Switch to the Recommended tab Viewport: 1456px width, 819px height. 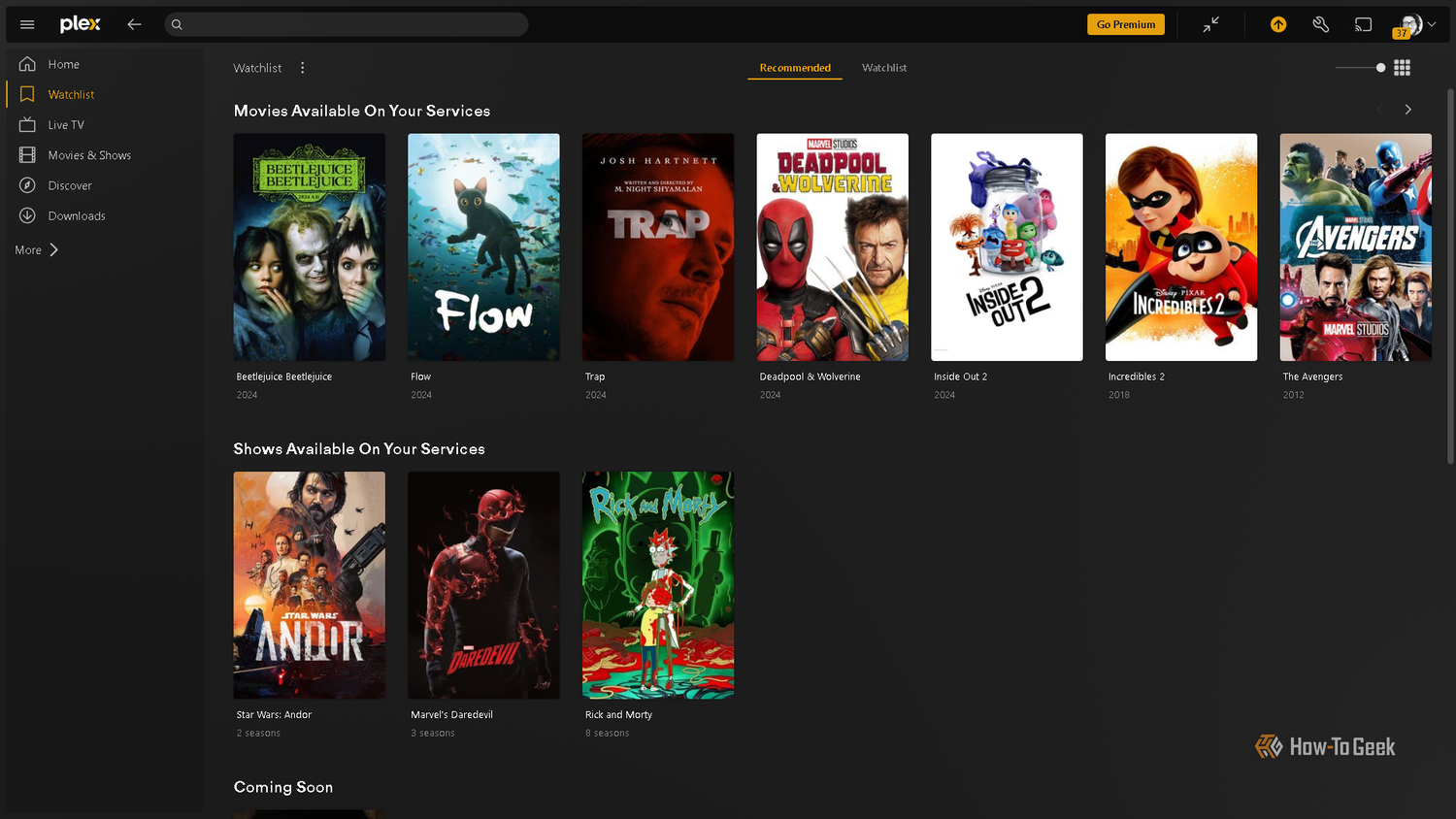[x=795, y=68]
